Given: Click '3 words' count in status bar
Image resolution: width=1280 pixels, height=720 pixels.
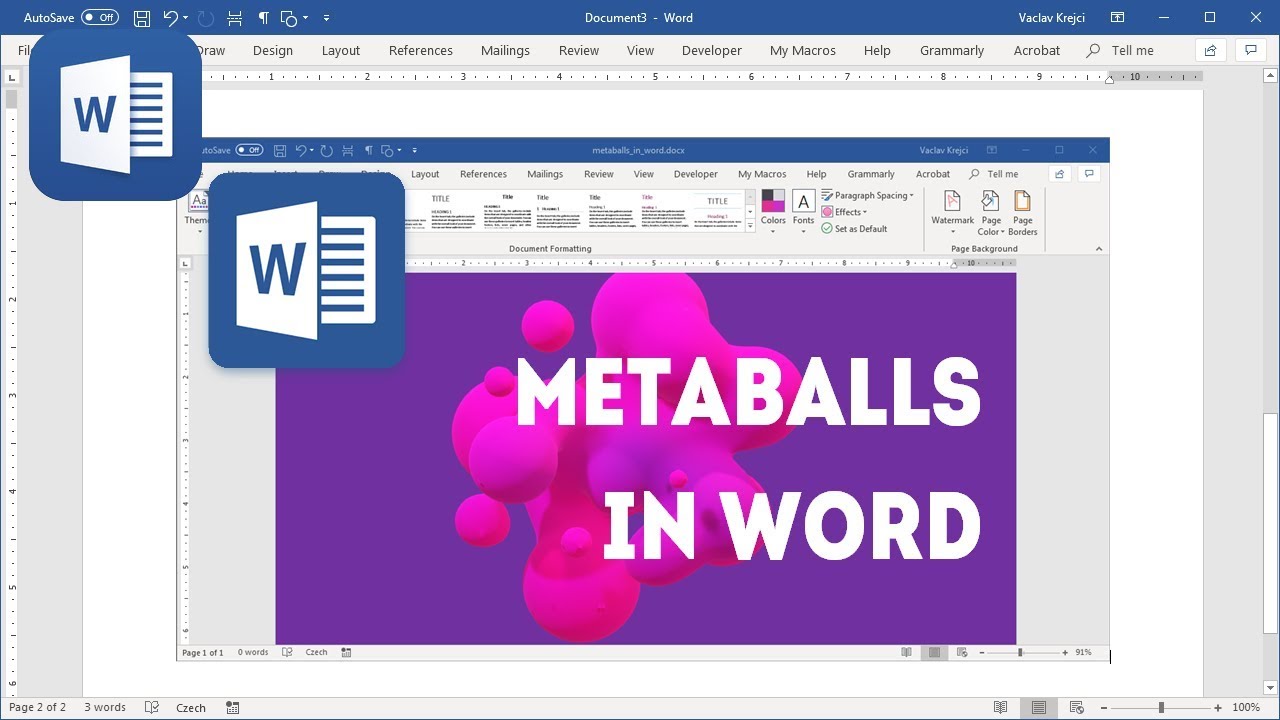Looking at the screenshot, I should (105, 707).
